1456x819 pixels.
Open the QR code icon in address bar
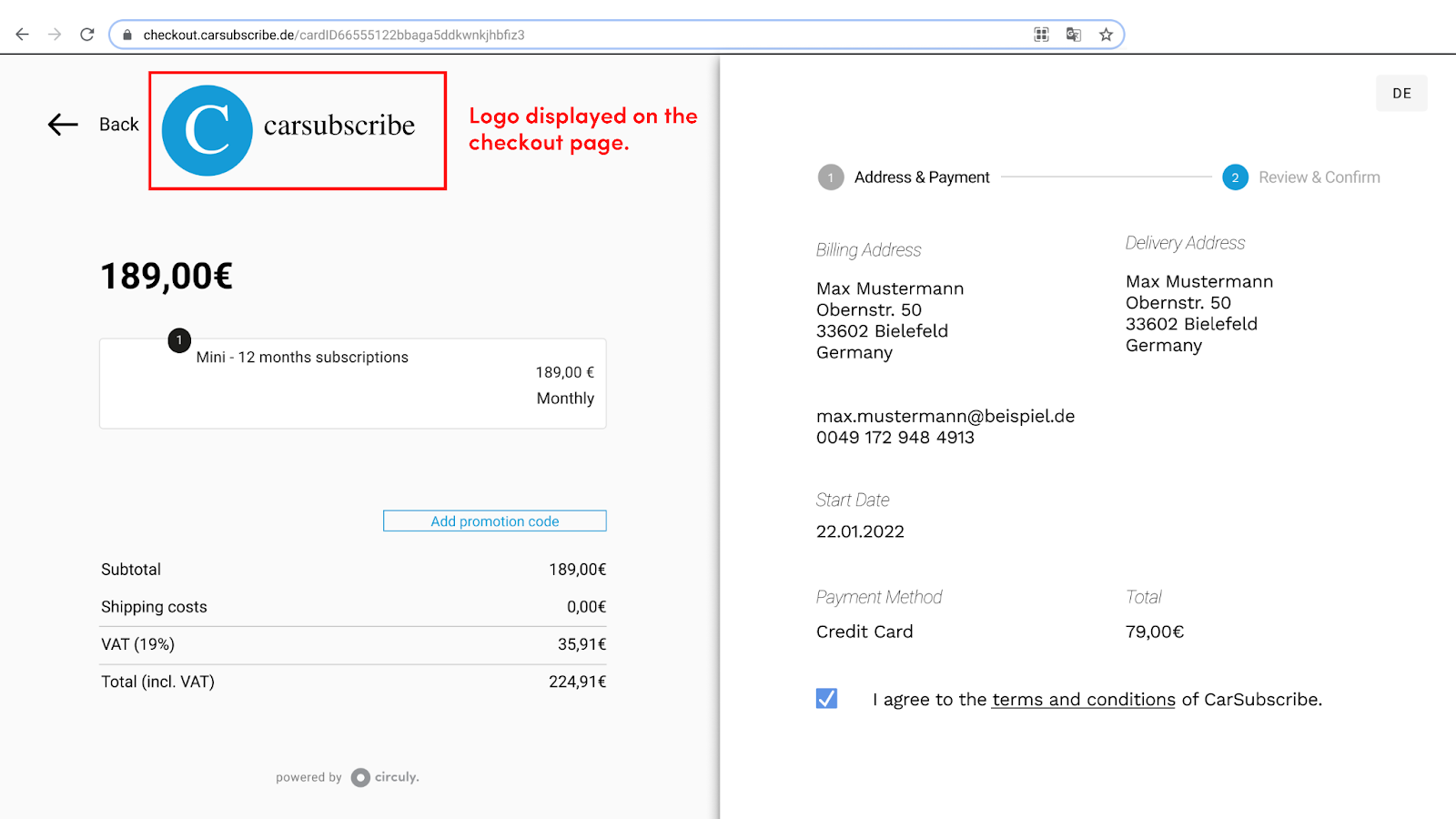coord(1042,35)
